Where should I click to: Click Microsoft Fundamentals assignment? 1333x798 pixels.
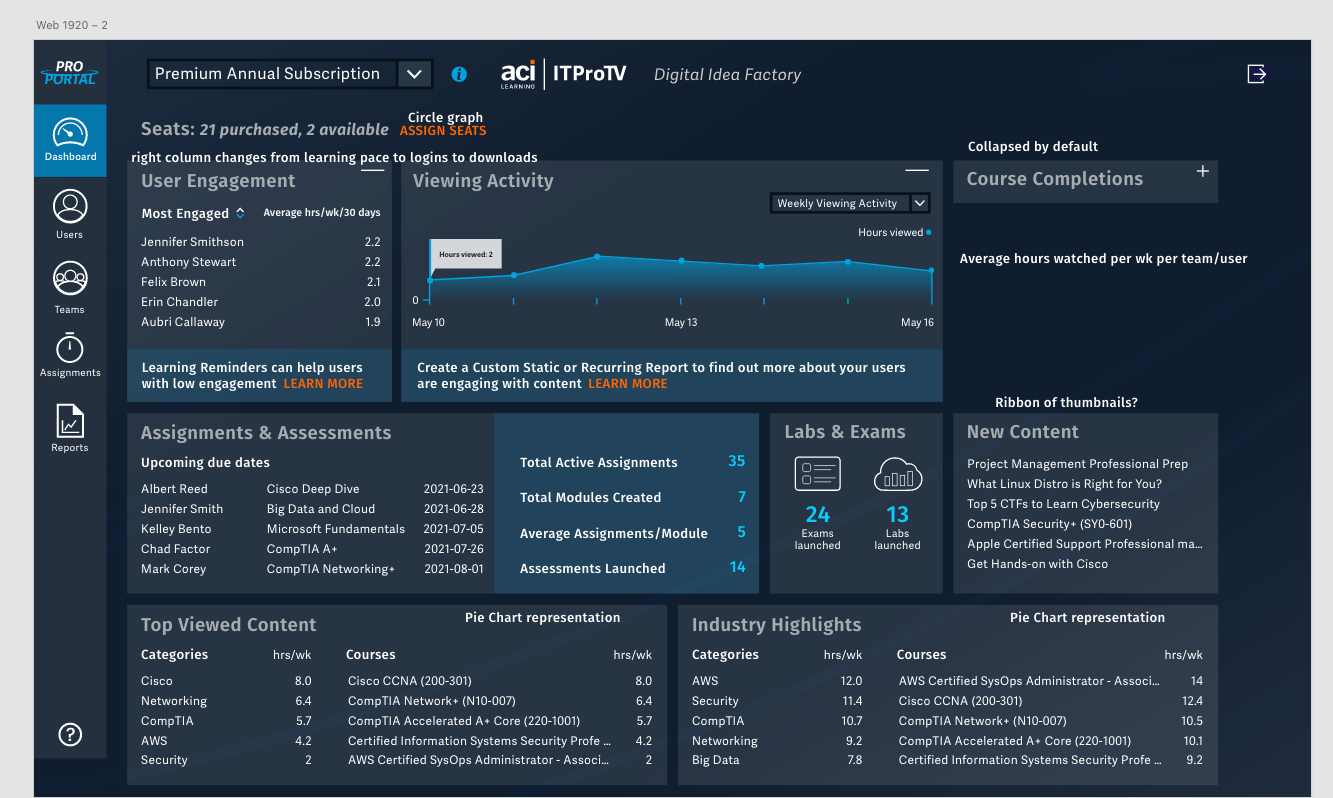point(336,529)
